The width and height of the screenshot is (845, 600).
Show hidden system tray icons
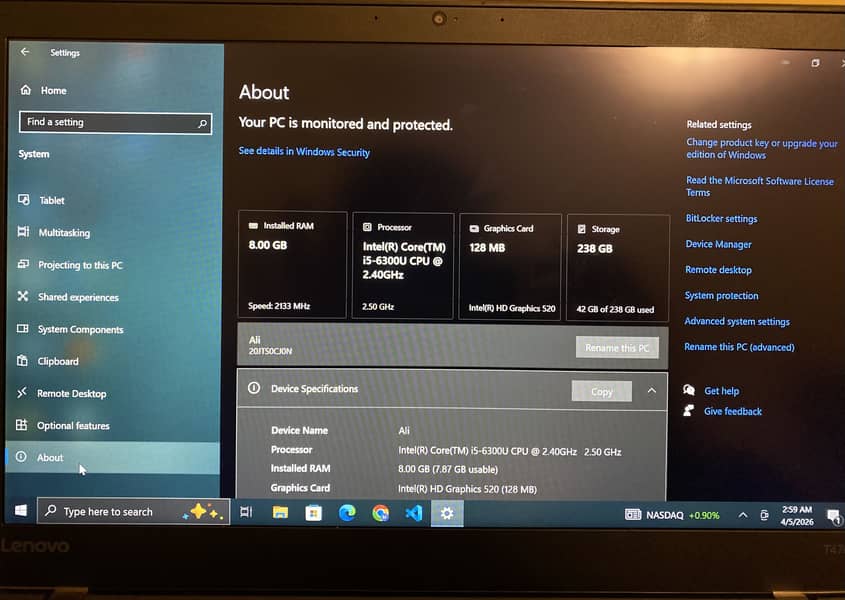(x=743, y=515)
